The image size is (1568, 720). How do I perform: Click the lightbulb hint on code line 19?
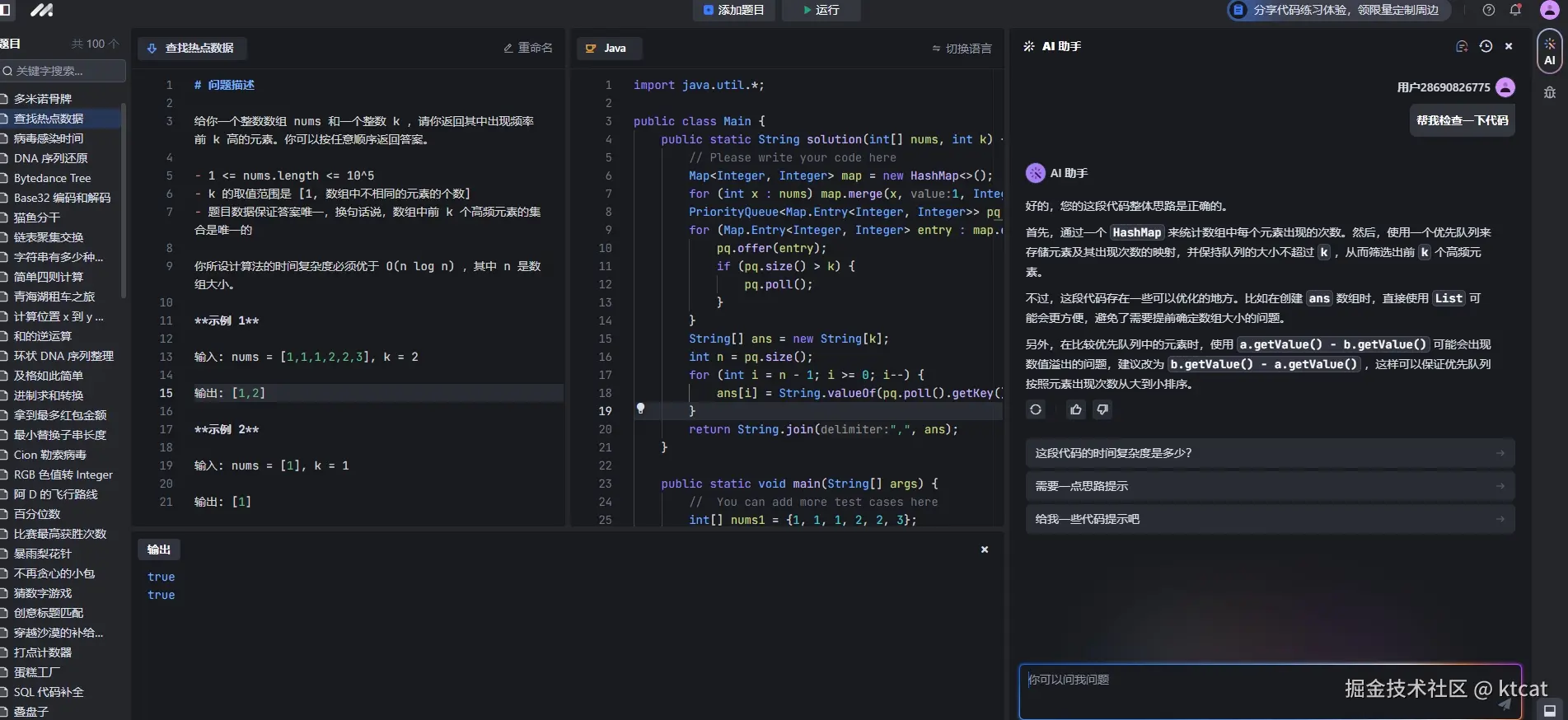click(x=640, y=409)
